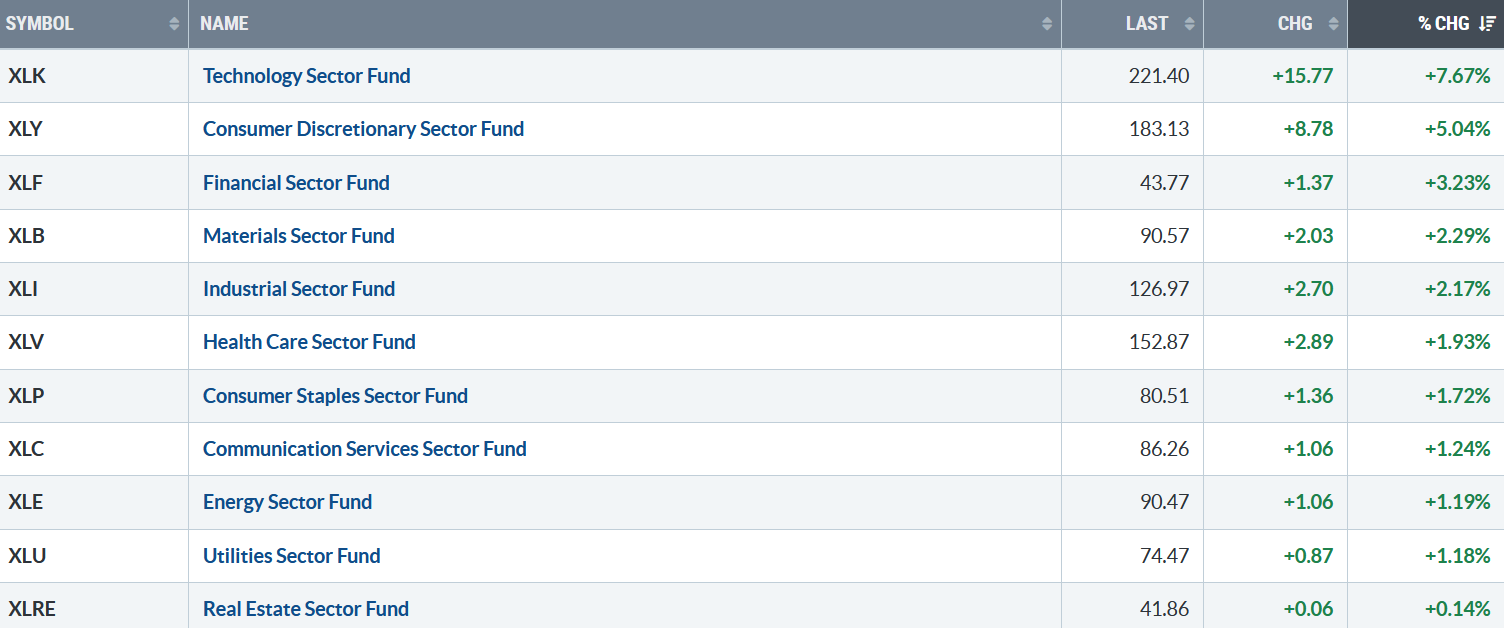This screenshot has height=628, width=1504.
Task: Click change value +0.87
Action: point(1308,556)
